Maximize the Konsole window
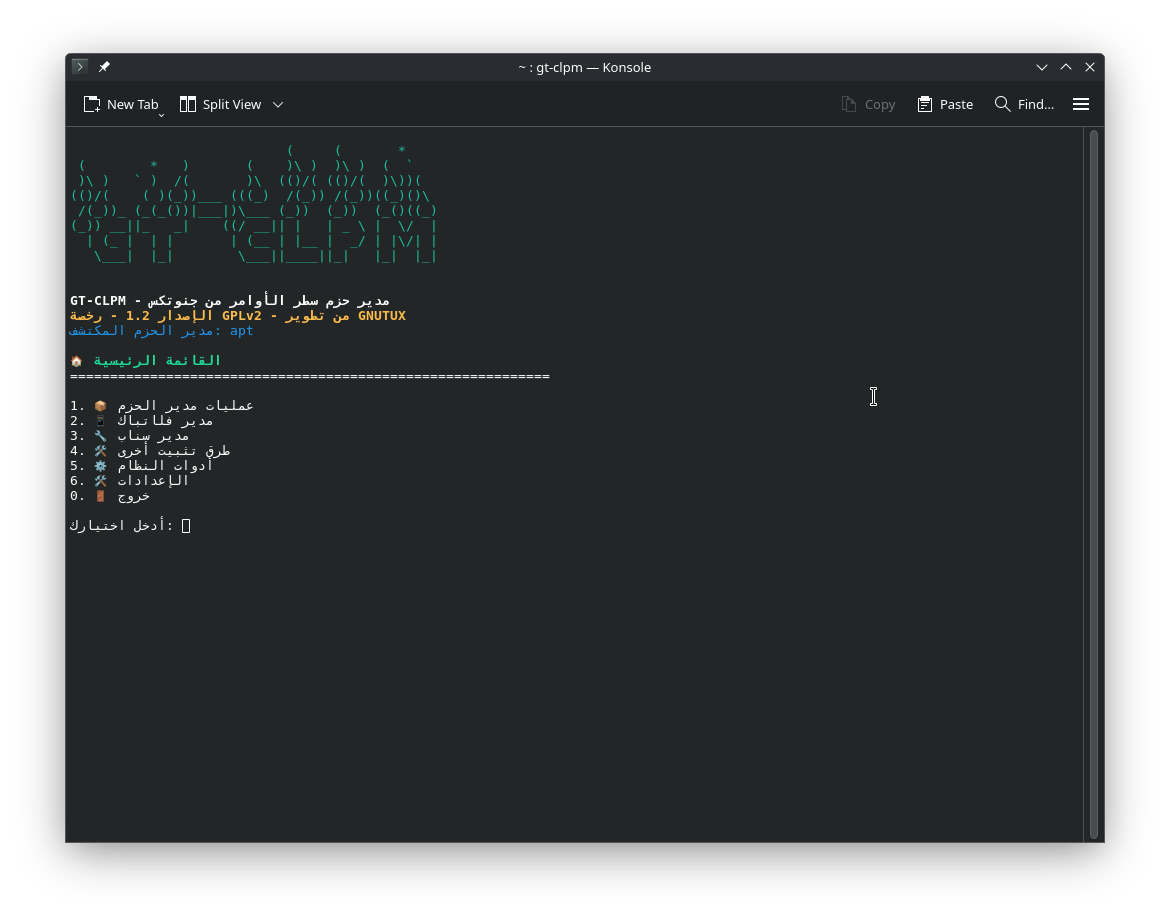 (1066, 67)
